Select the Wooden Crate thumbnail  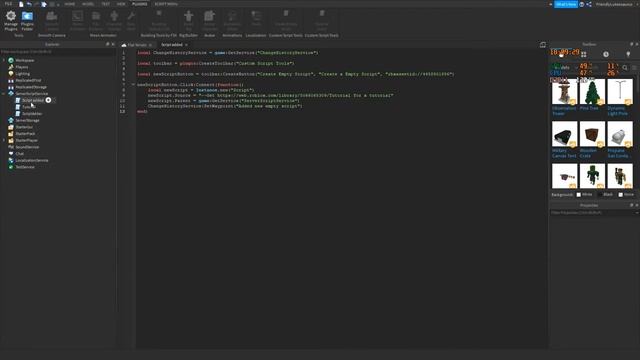click(x=592, y=134)
